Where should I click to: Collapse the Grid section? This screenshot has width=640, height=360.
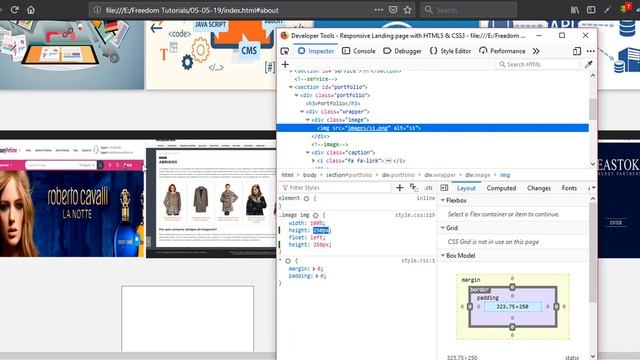[x=443, y=228]
